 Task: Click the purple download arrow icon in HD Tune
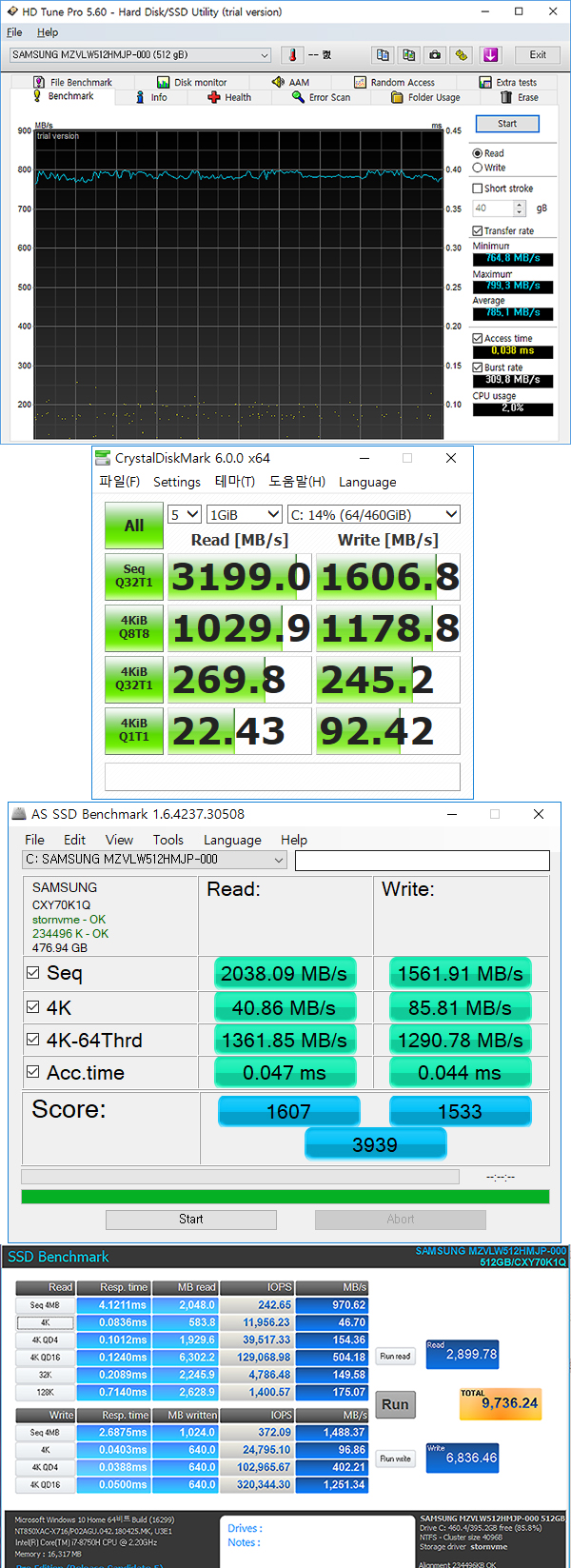coord(490,55)
